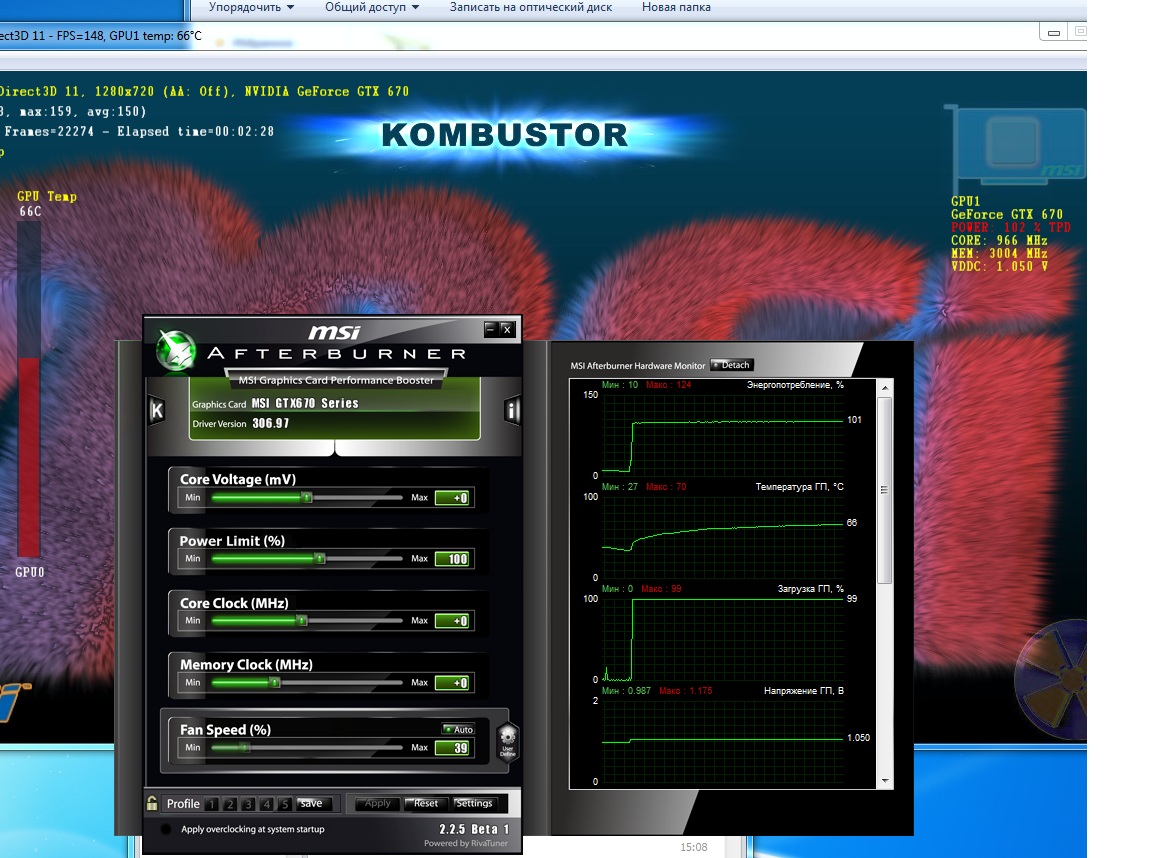Toggle Auto fan speed mode
Viewport: 1152px width, 858px height.
[458, 729]
